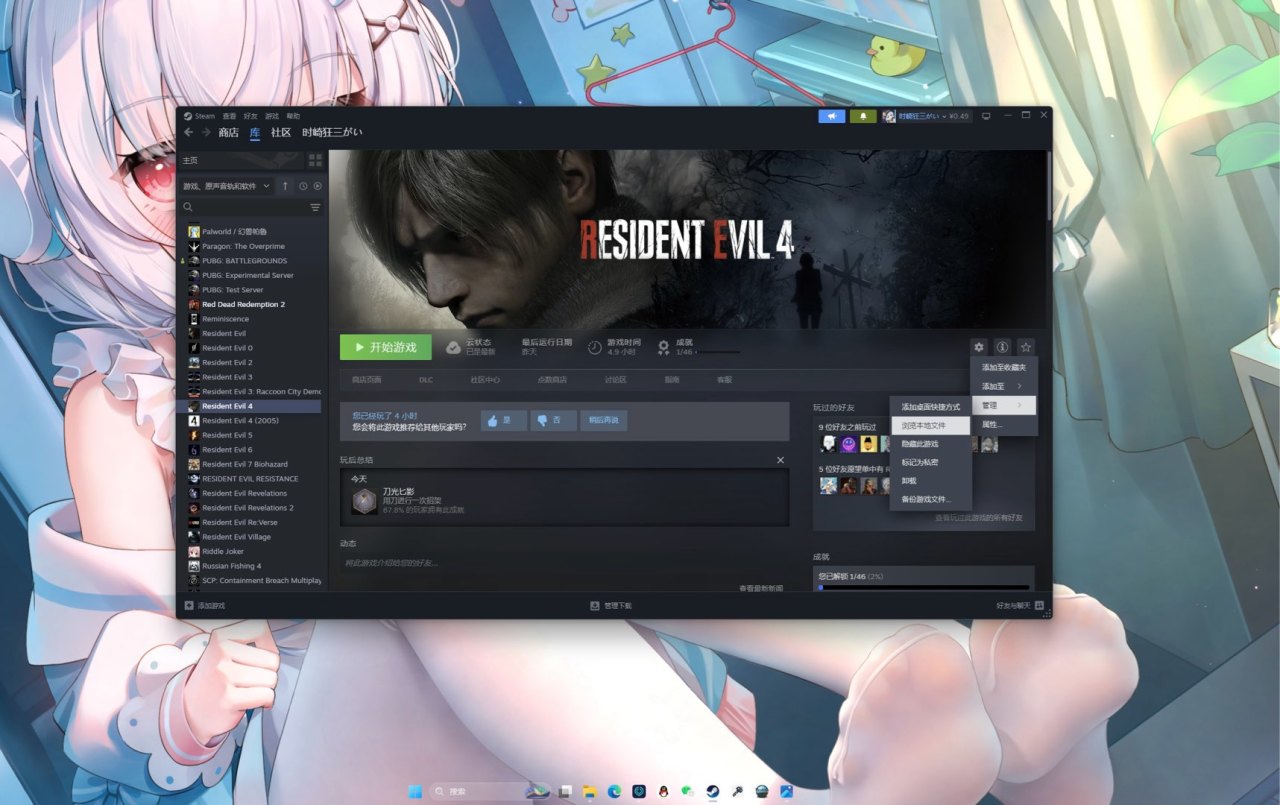Open File Explorer from the taskbar
The image size is (1280, 805).
(590, 791)
